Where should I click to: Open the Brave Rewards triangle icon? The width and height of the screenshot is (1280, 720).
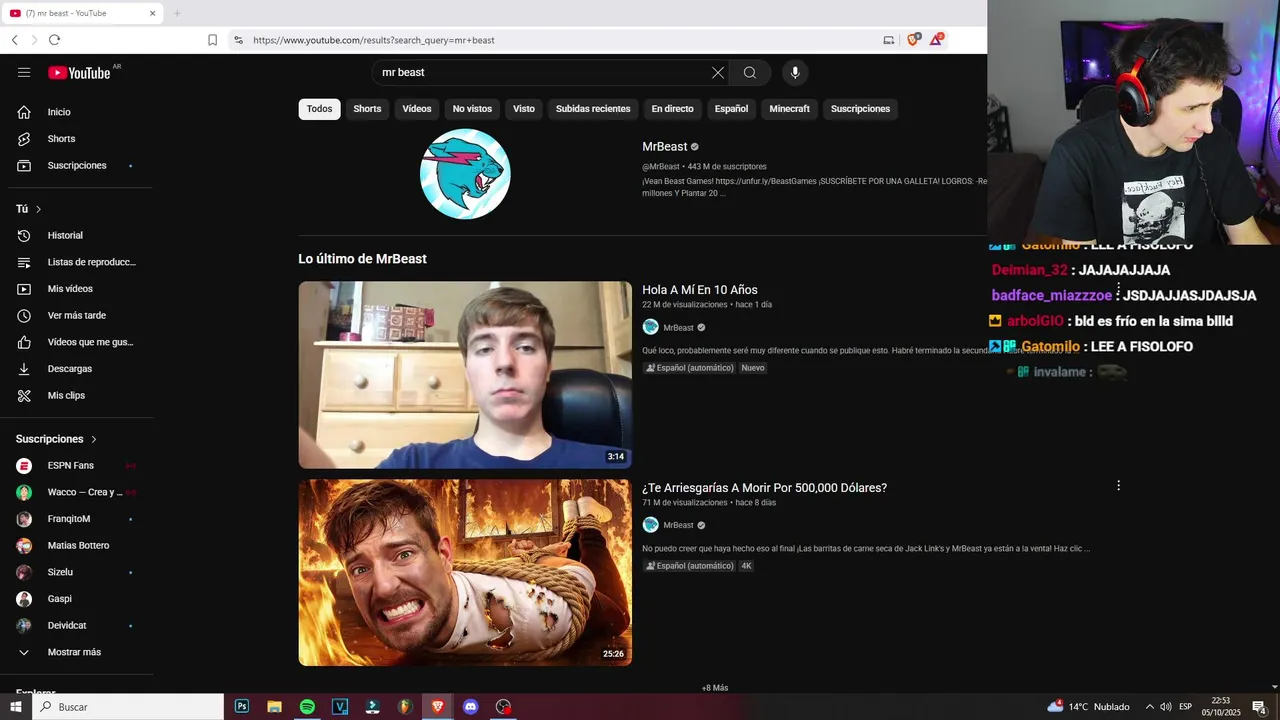click(x=936, y=40)
